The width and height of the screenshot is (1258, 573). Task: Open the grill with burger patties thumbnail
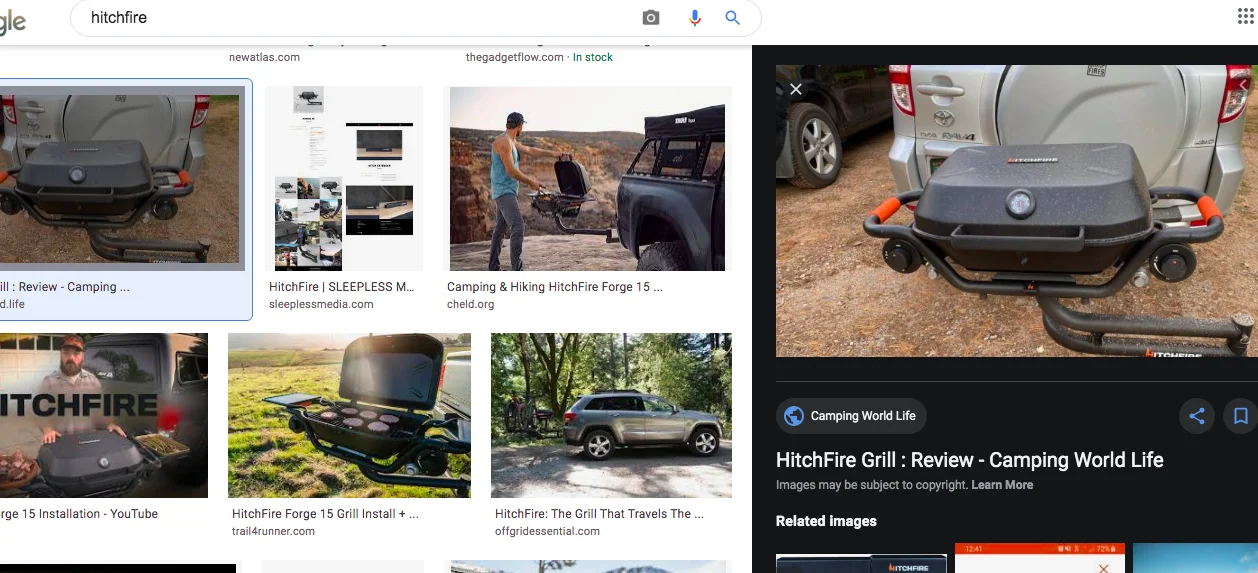pos(349,415)
